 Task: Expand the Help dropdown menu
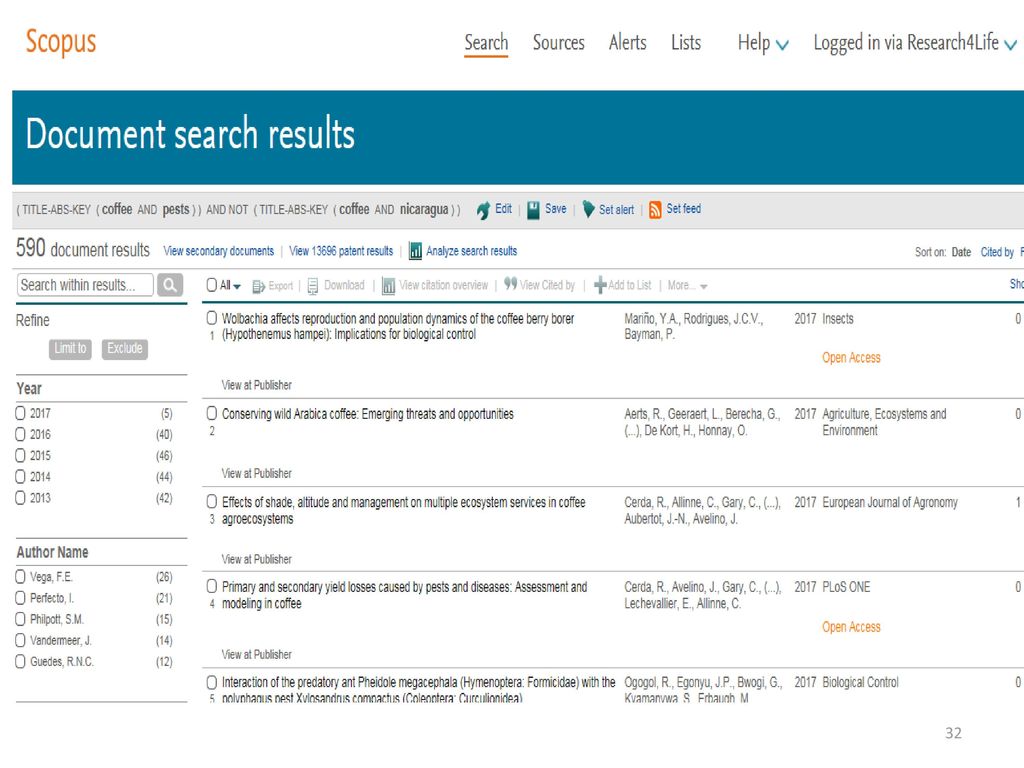pyautogui.click(x=763, y=43)
